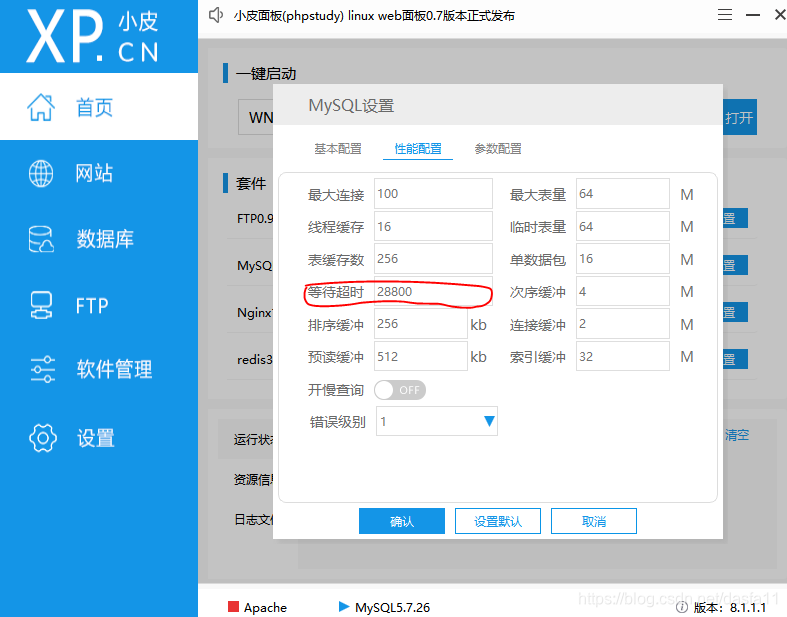Click the 一键启动 heading

pos(266,74)
